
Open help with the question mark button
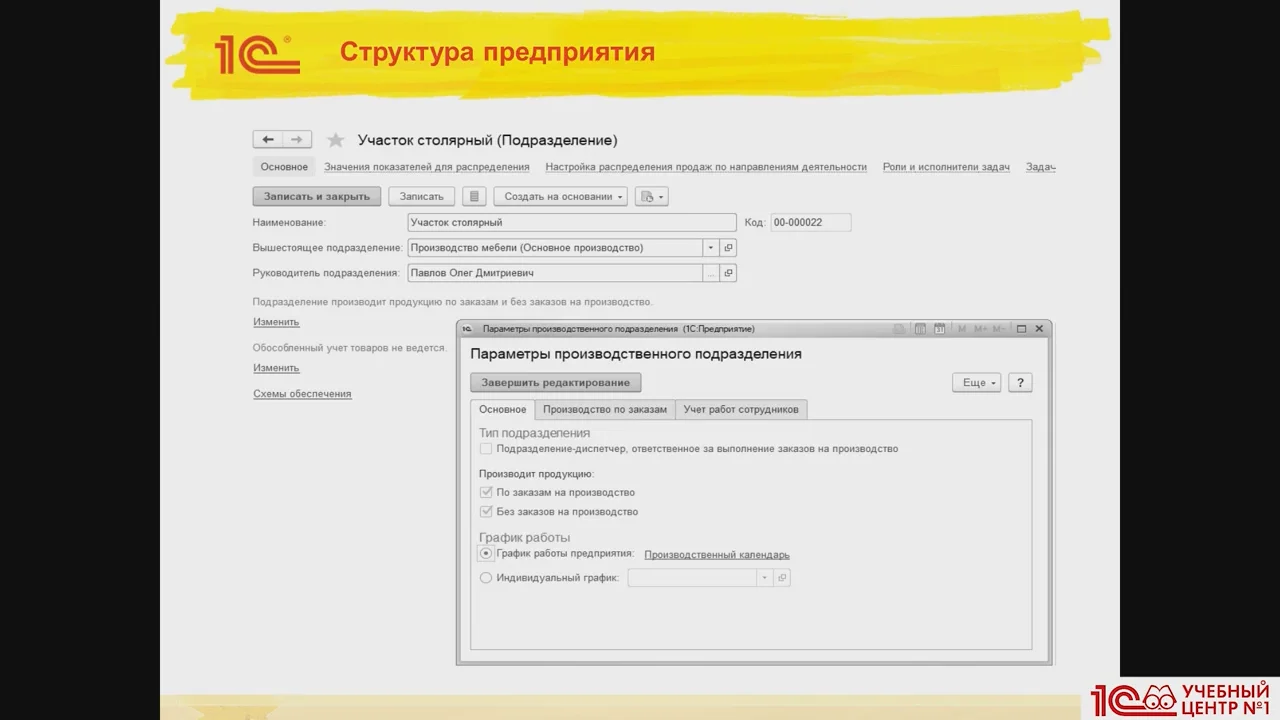tap(1020, 382)
